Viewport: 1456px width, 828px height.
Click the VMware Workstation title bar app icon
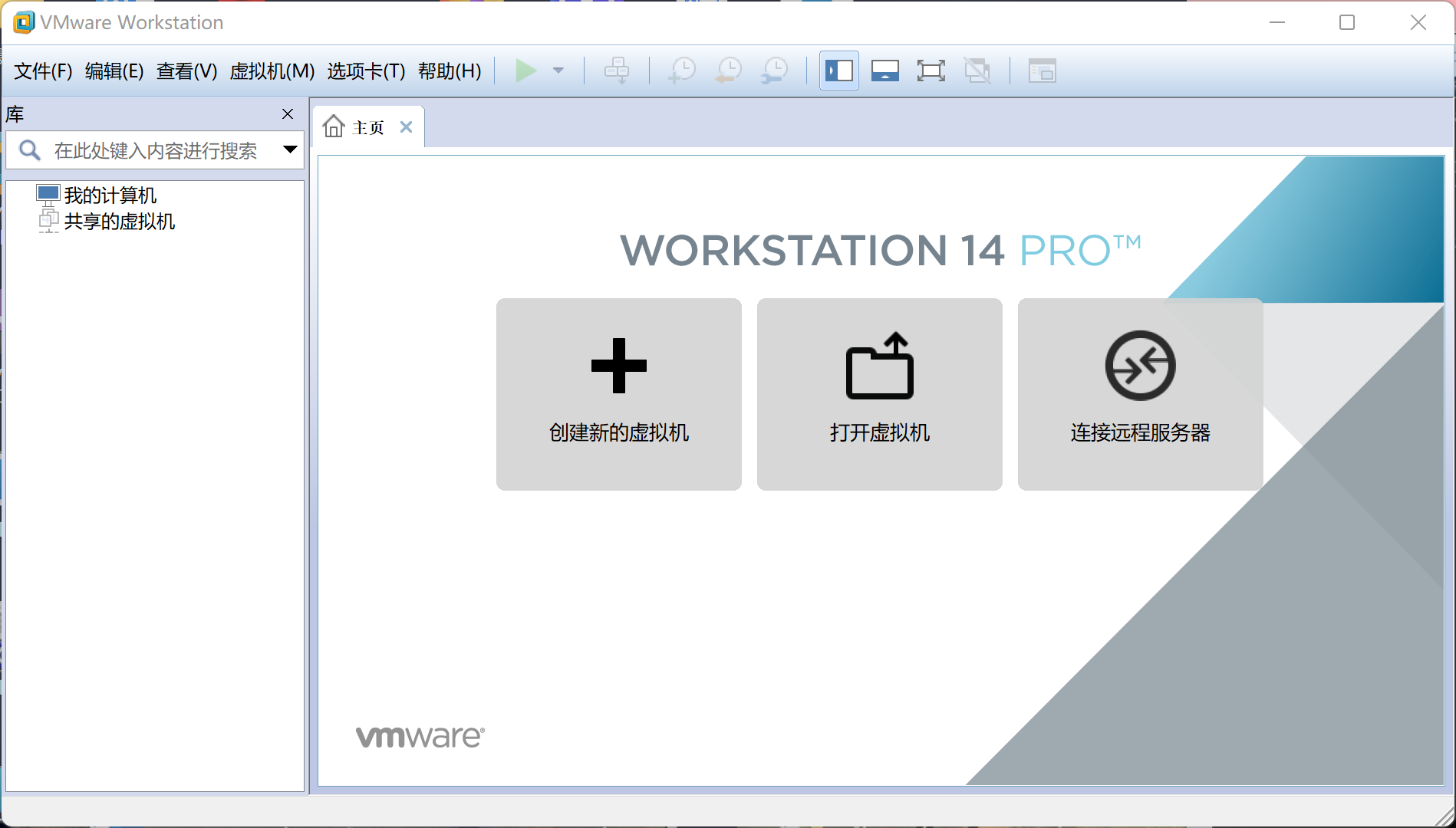tap(24, 22)
